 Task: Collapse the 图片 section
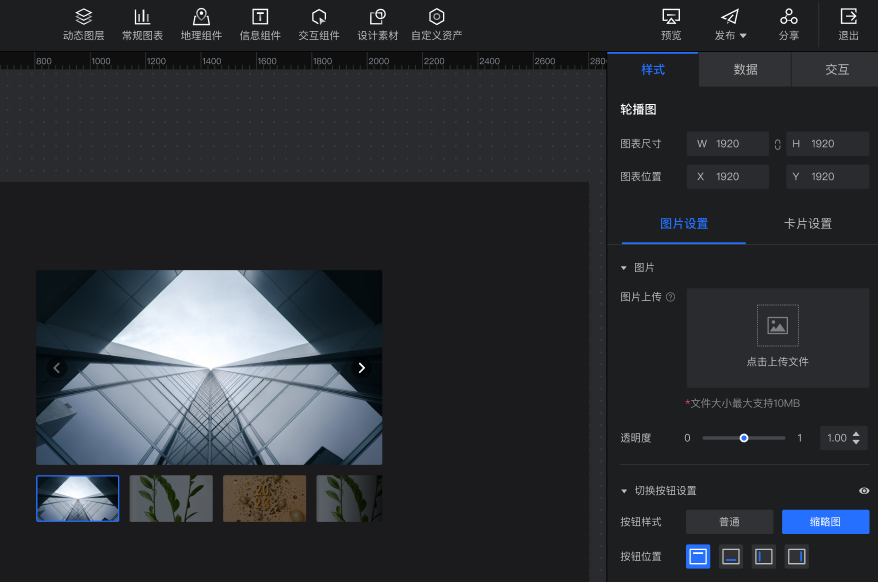pyautogui.click(x=624, y=268)
